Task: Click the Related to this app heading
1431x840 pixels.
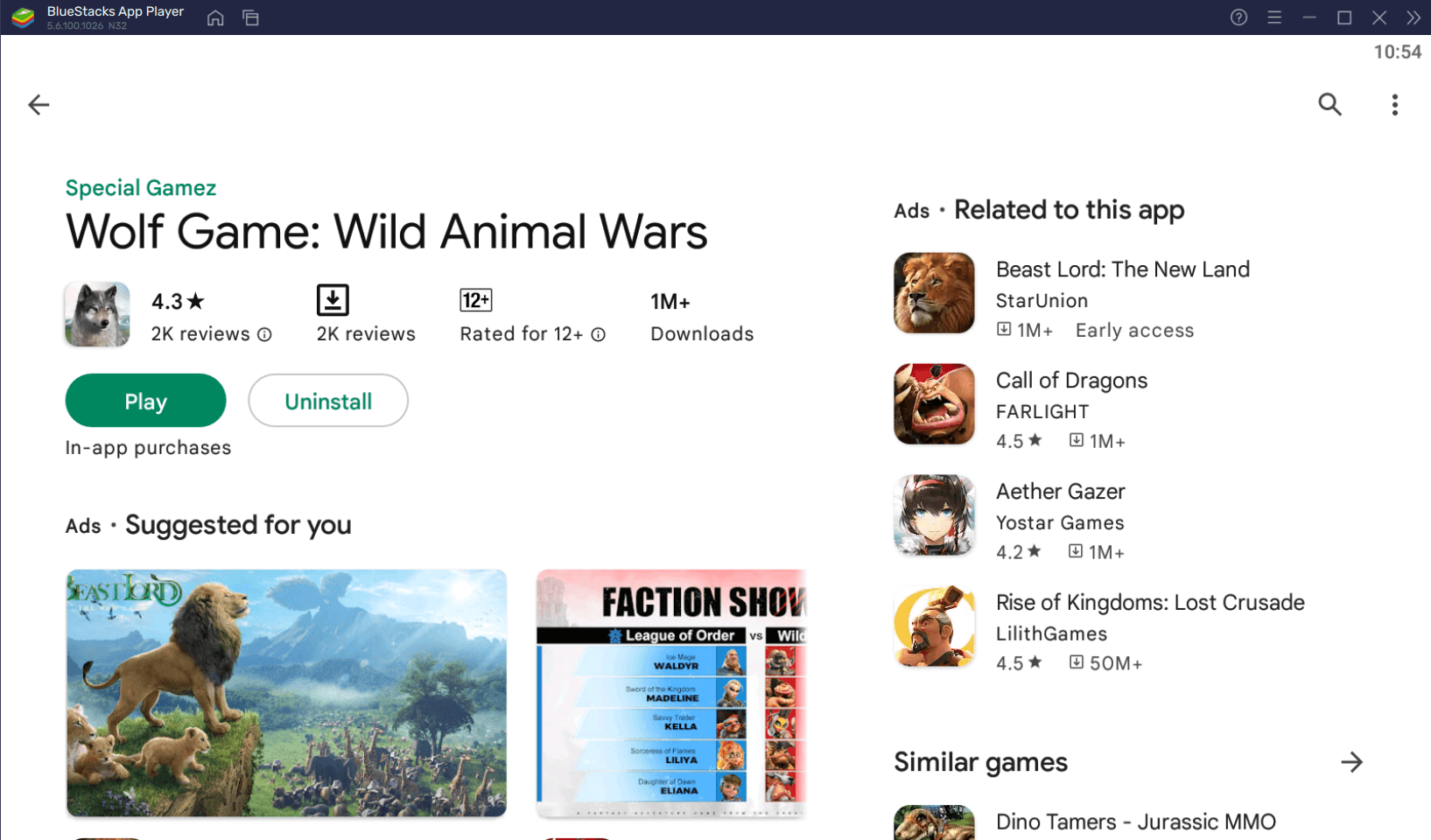Action: click(x=1069, y=210)
